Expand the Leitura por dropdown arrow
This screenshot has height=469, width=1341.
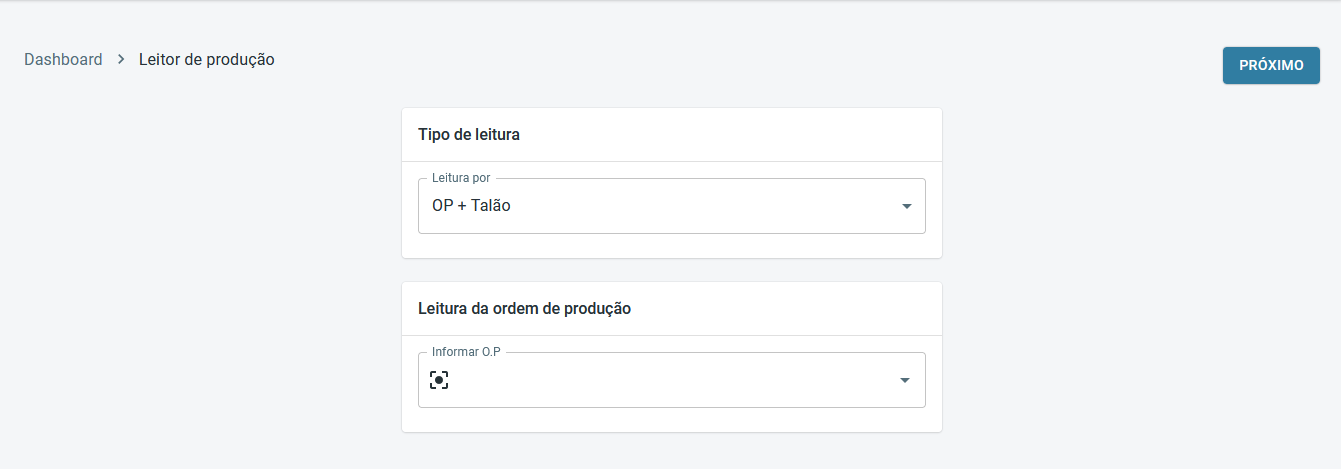pos(906,206)
